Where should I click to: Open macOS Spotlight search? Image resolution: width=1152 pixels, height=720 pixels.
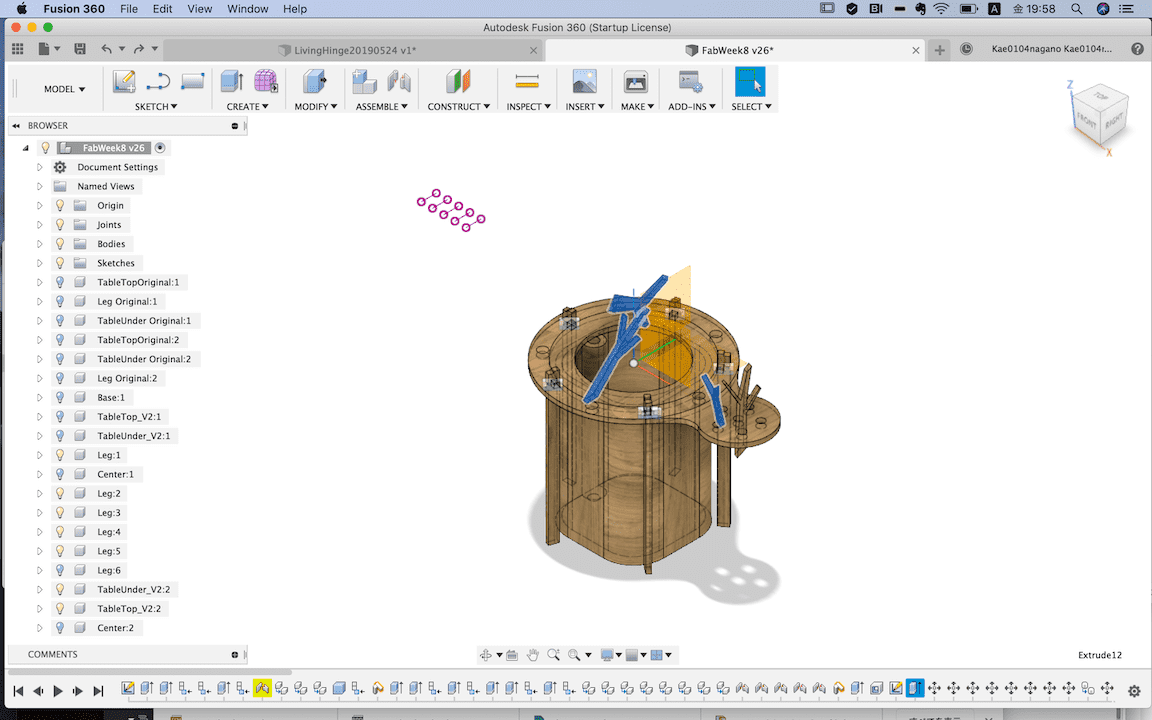pos(1076,9)
